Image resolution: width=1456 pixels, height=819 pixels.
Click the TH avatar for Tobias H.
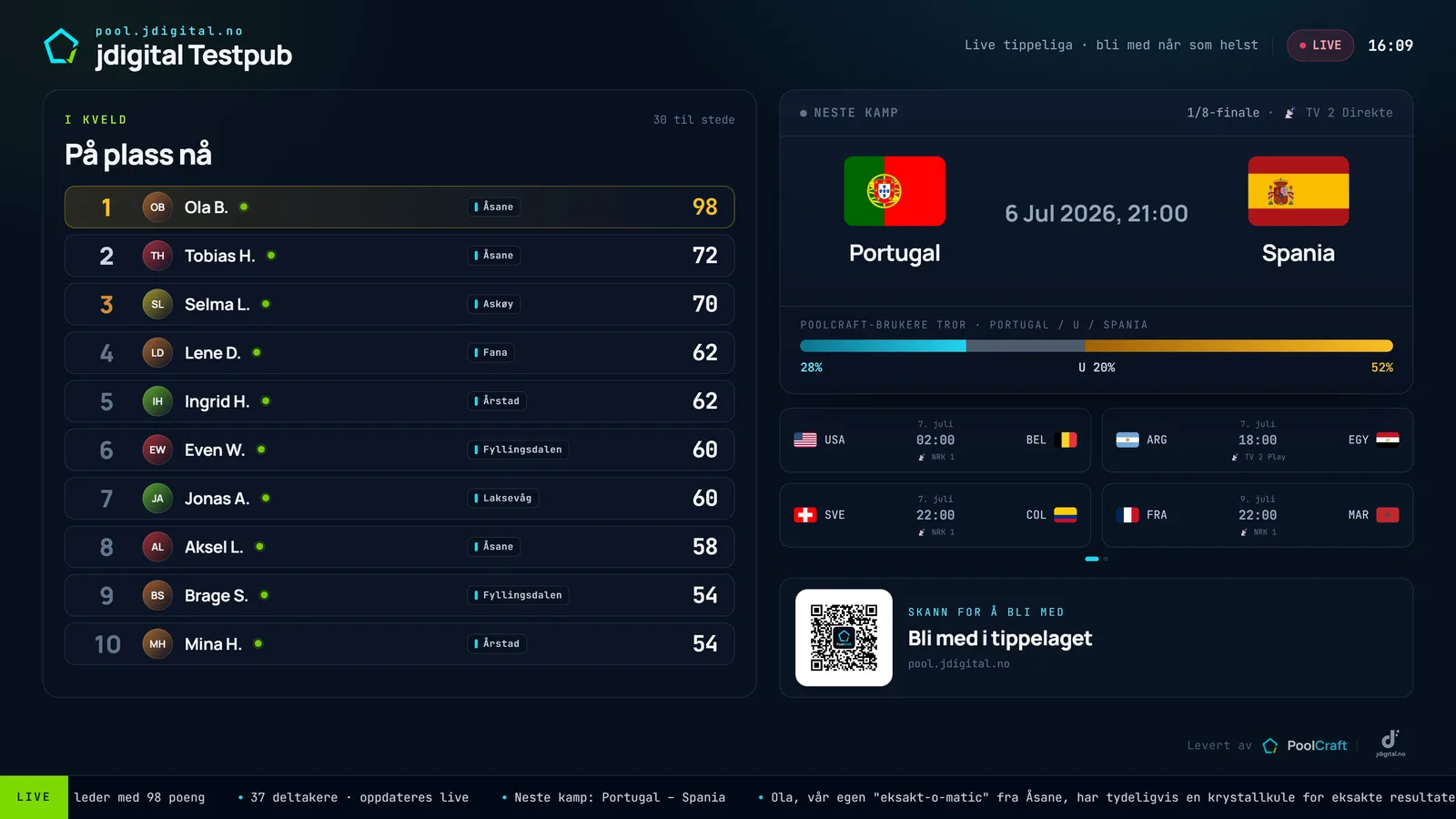tap(157, 256)
